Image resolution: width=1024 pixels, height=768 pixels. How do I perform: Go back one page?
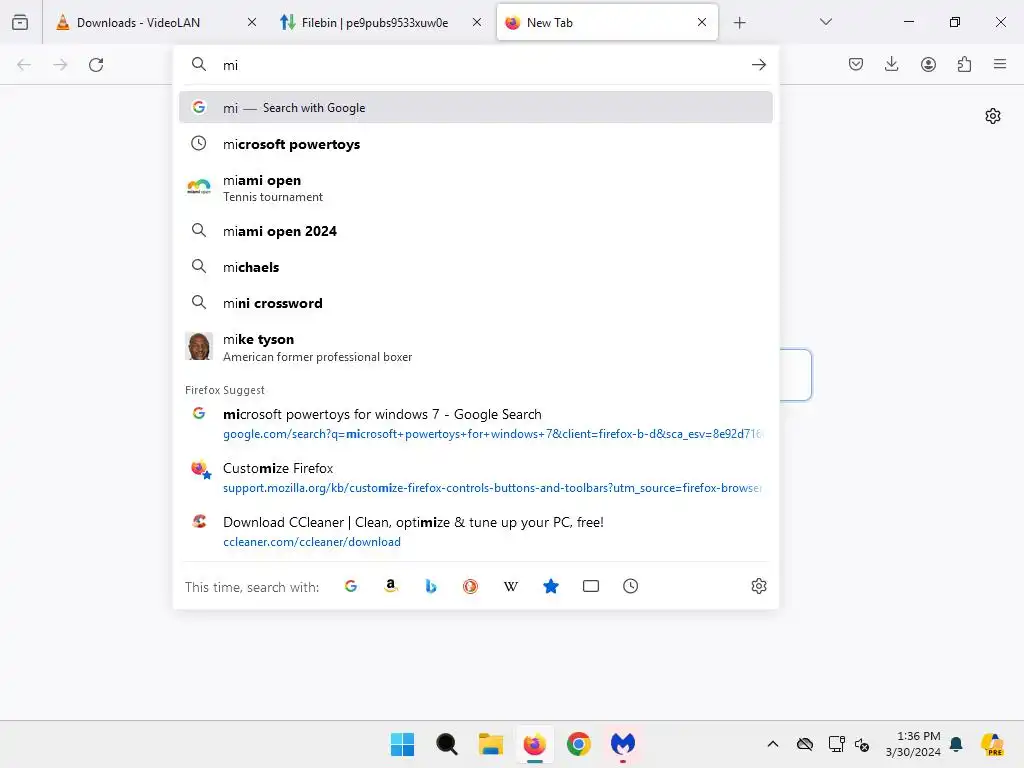tap(24, 65)
